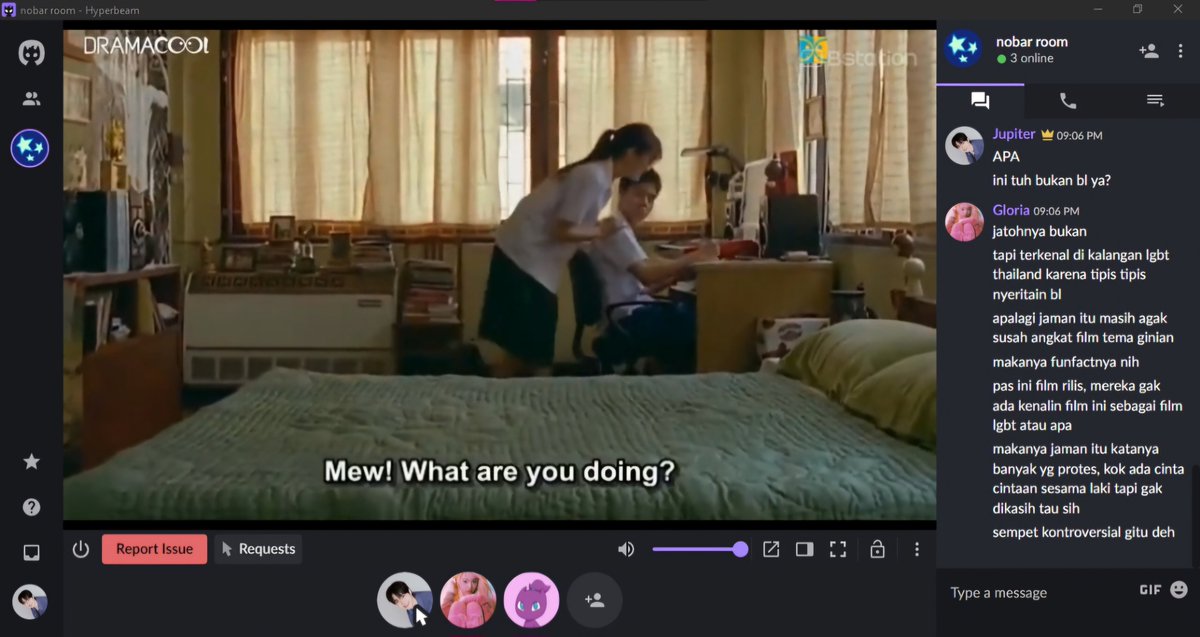The image size is (1200, 637).
Task: Click the message 'ini tuh bukan bl ya?'
Action: (x=1051, y=181)
